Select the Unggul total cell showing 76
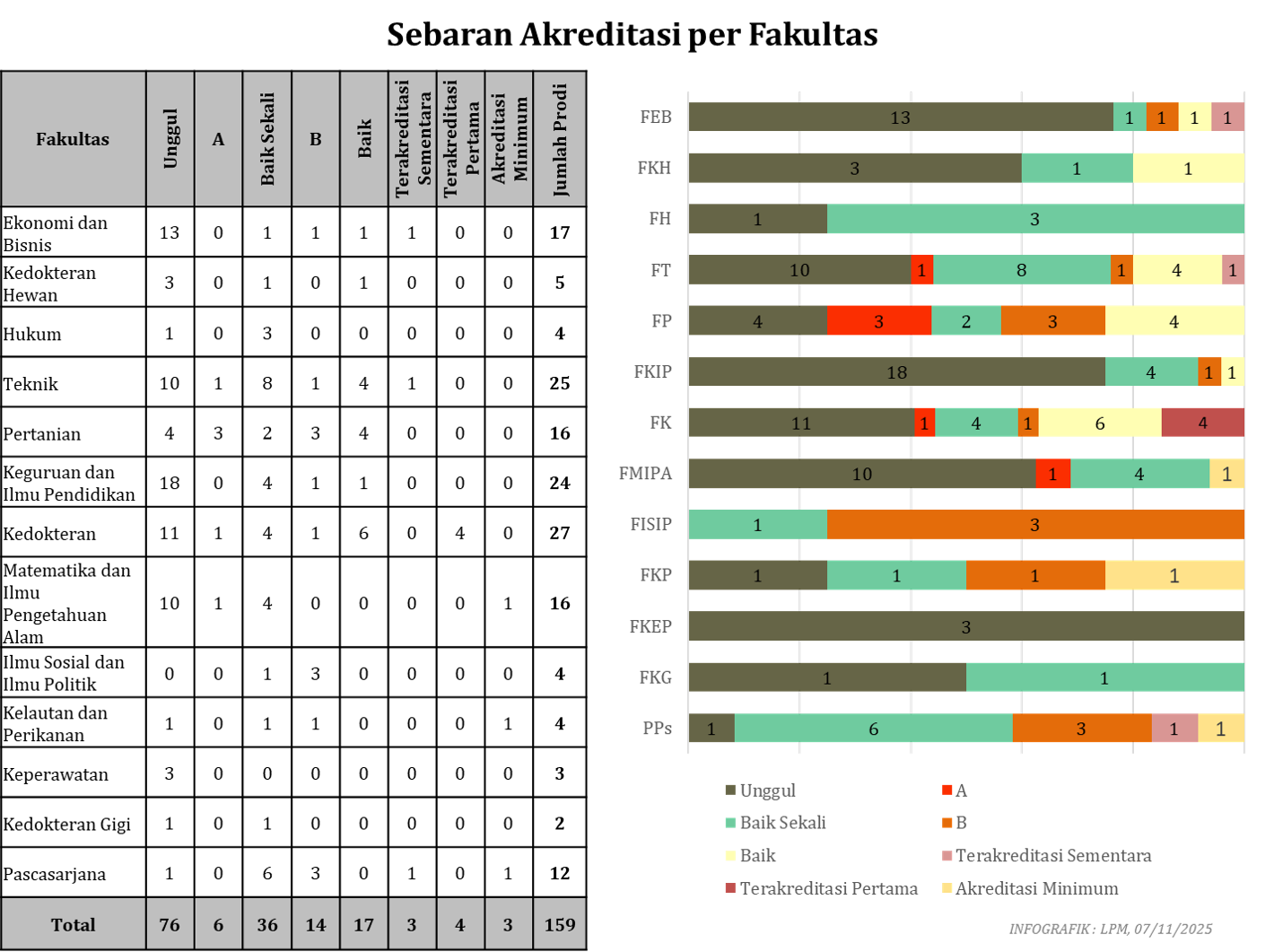This screenshot has width=1265, height=952. [170, 924]
